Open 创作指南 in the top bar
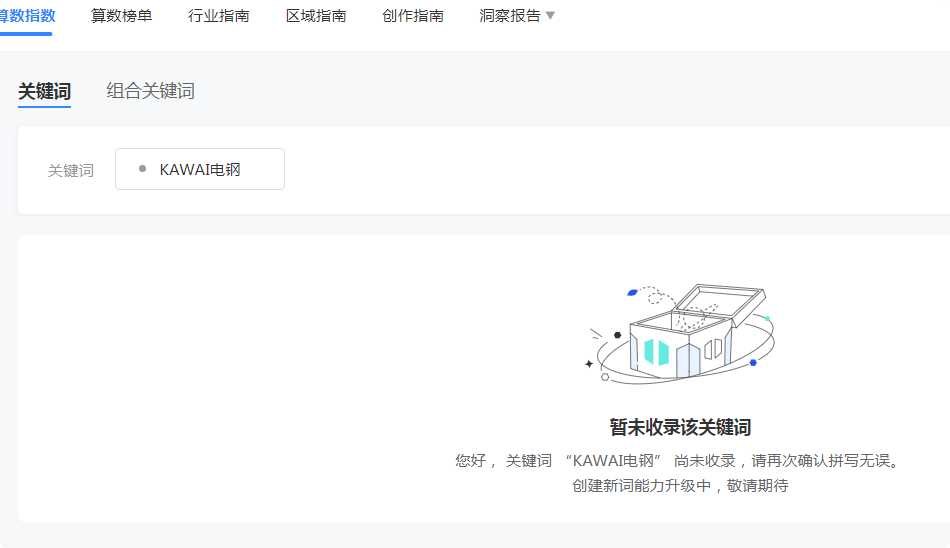This screenshot has height=548, width=950. [x=412, y=16]
